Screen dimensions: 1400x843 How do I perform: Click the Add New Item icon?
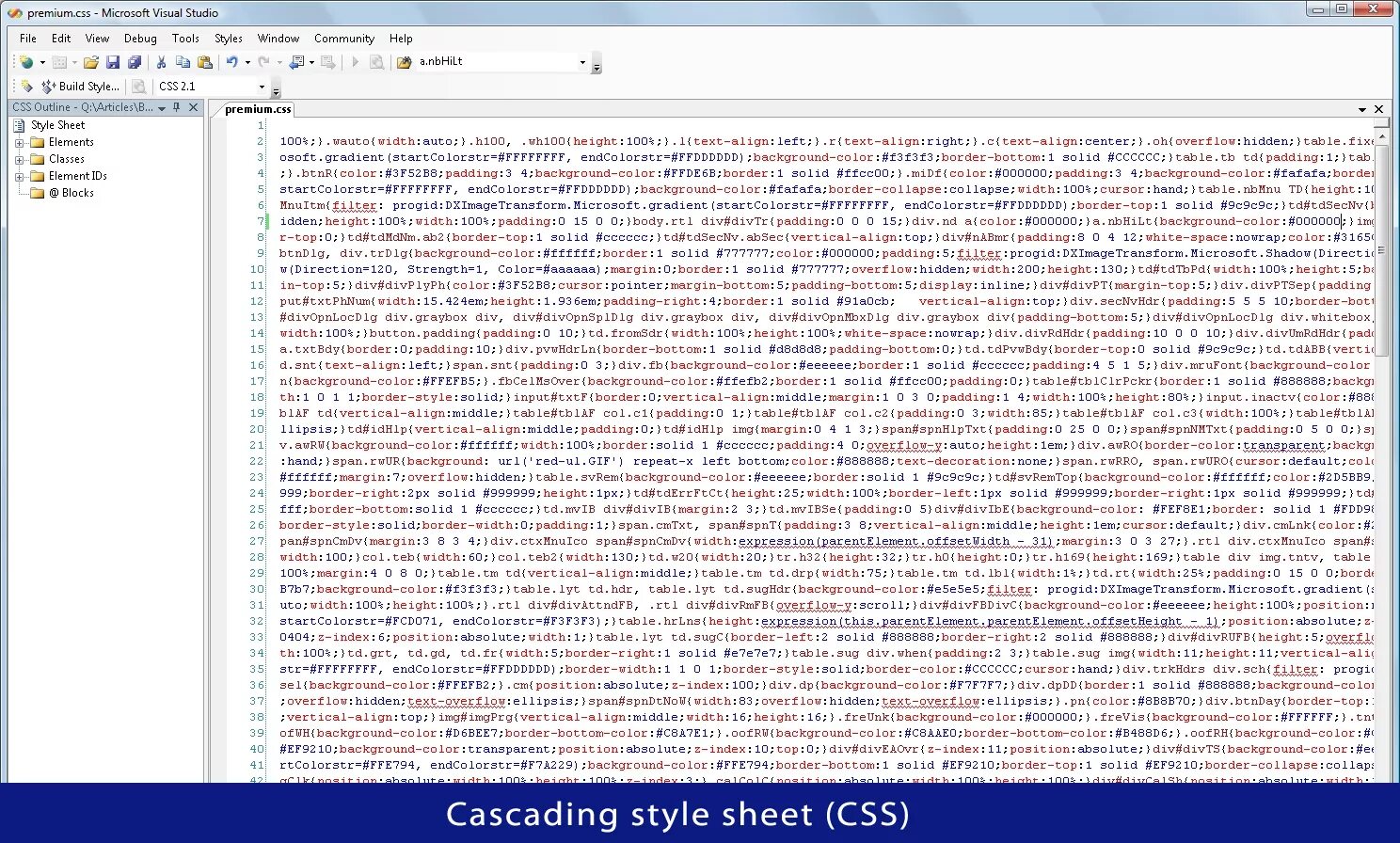click(59, 62)
